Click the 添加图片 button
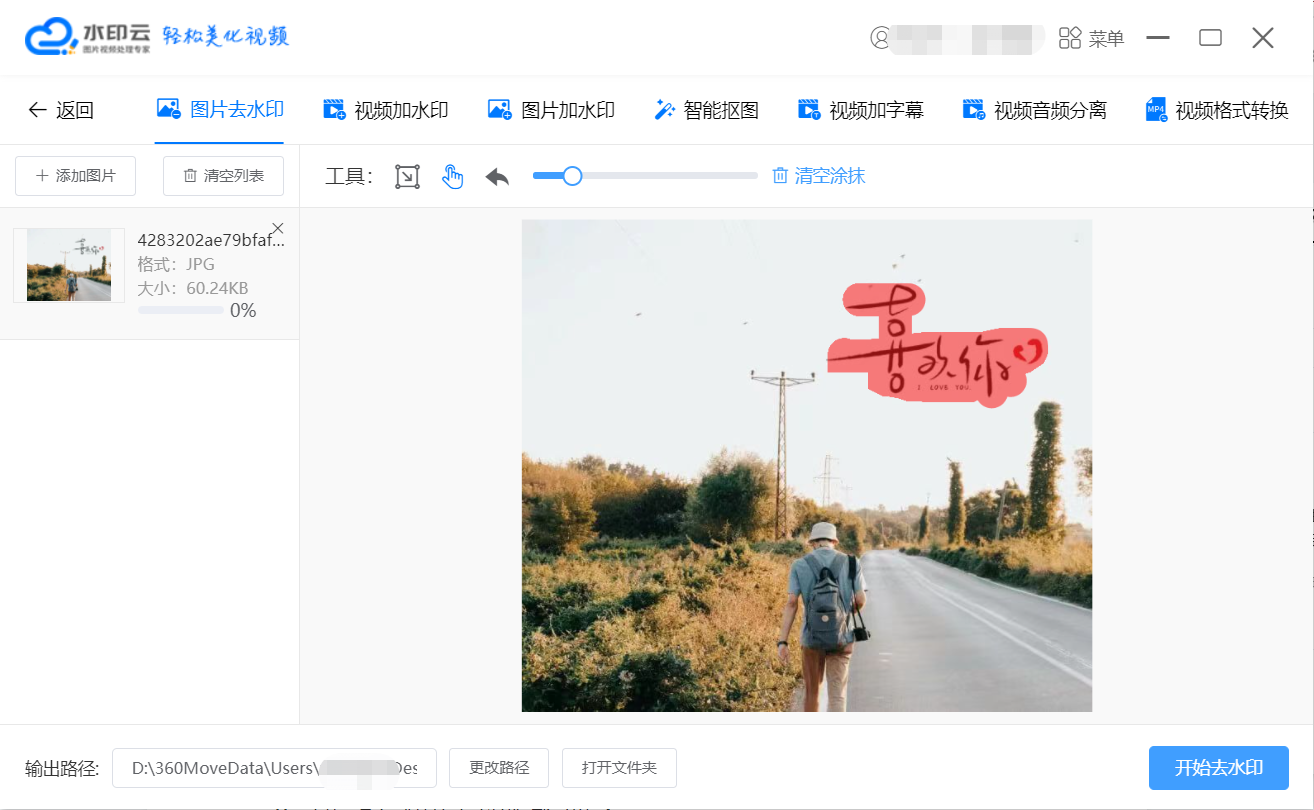Image resolution: width=1314 pixels, height=810 pixels. coord(76,176)
